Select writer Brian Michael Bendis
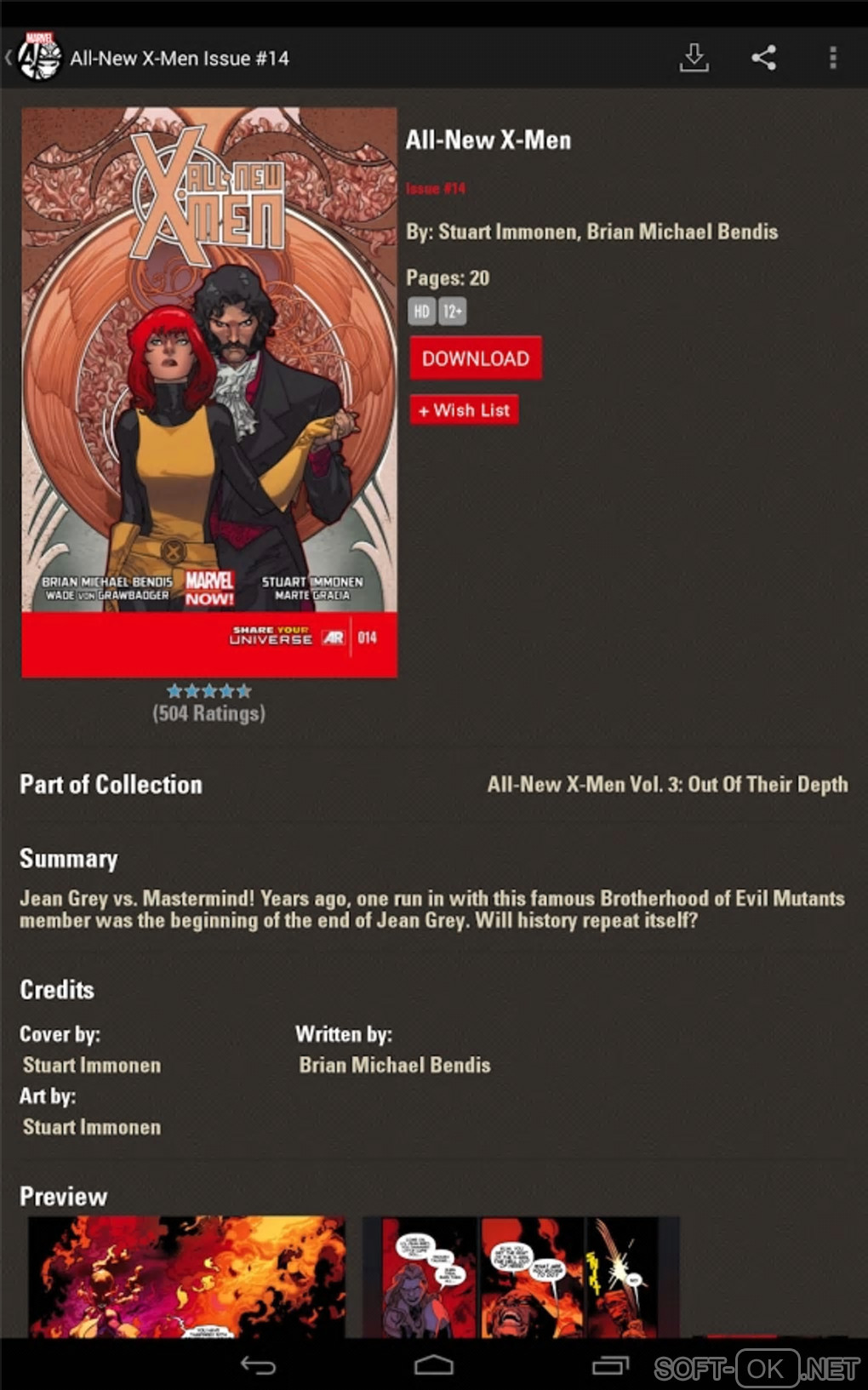The image size is (868, 1390). point(395,1065)
